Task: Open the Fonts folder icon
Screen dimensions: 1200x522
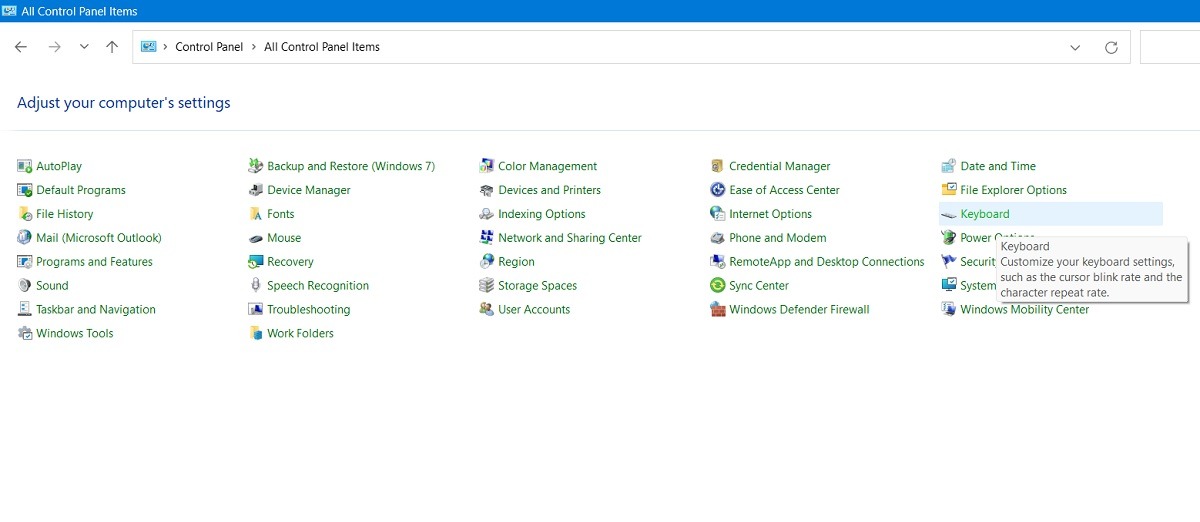Action: (x=256, y=214)
